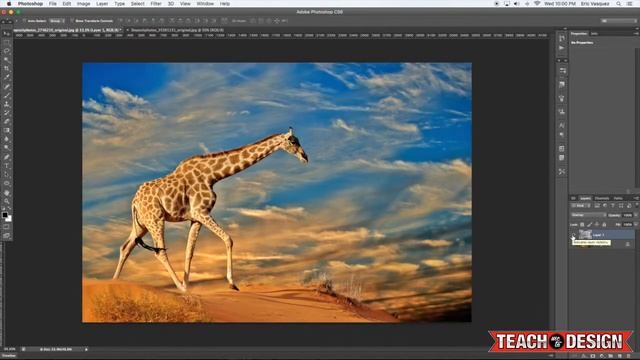Expand the collapsed panel dock arrows
The image size is (640, 360).
565,29
